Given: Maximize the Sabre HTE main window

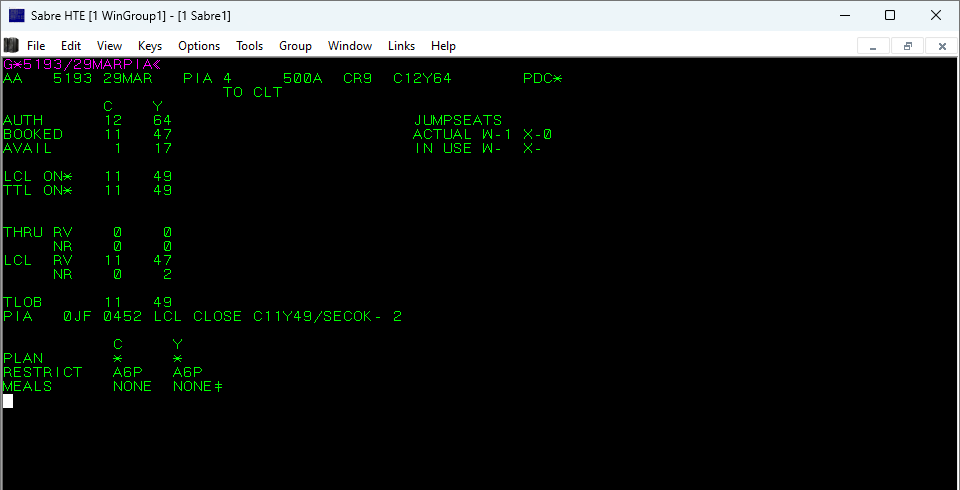Looking at the screenshot, I should [x=889, y=15].
